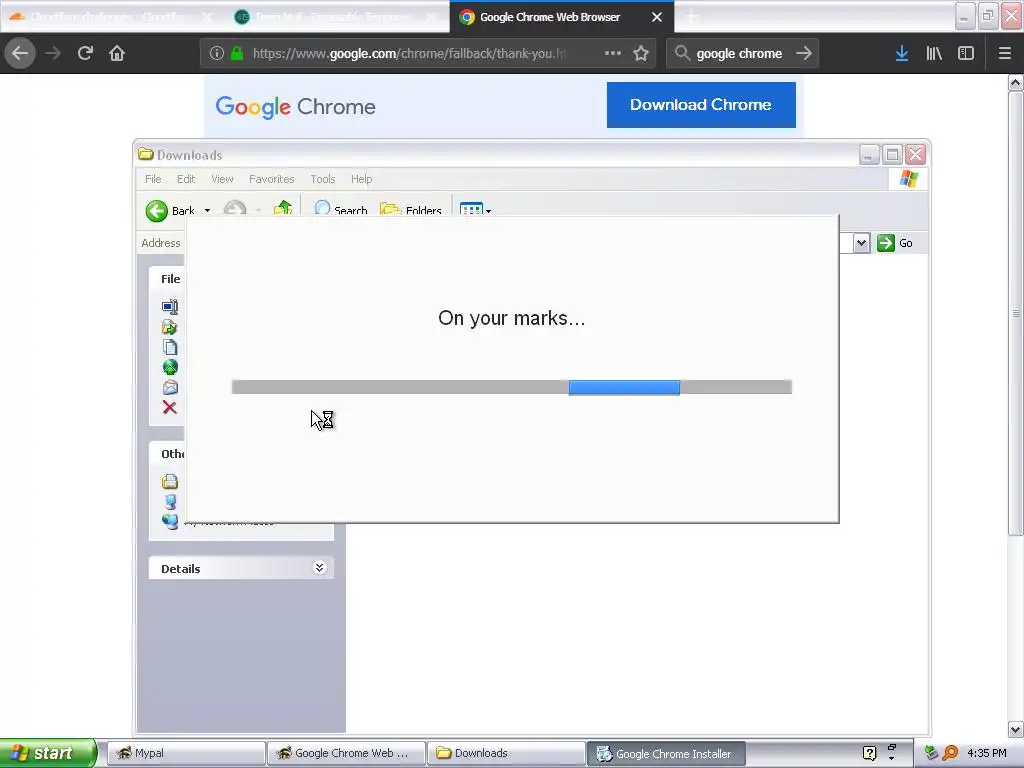Click the browser forward arrow button

[x=53, y=53]
